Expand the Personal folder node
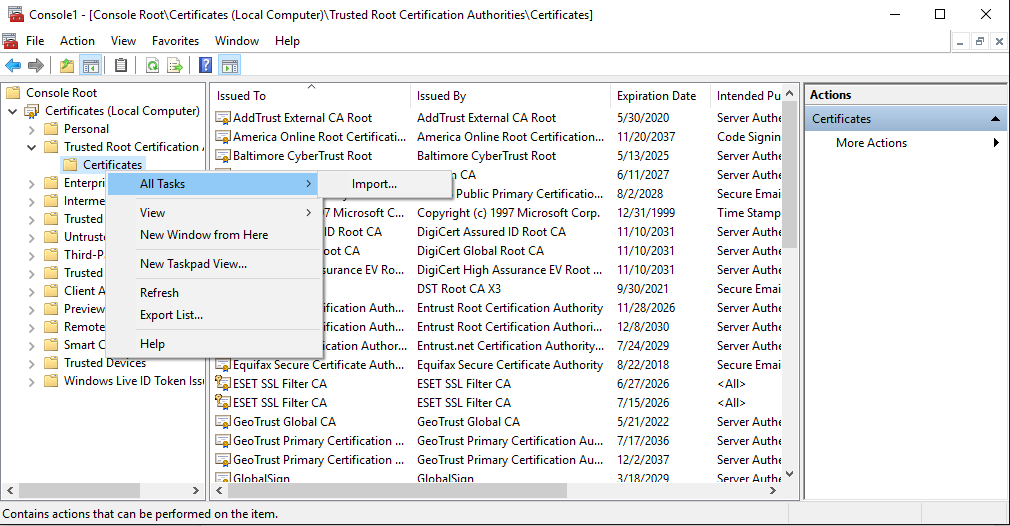This screenshot has width=1010, height=526. coord(31,129)
